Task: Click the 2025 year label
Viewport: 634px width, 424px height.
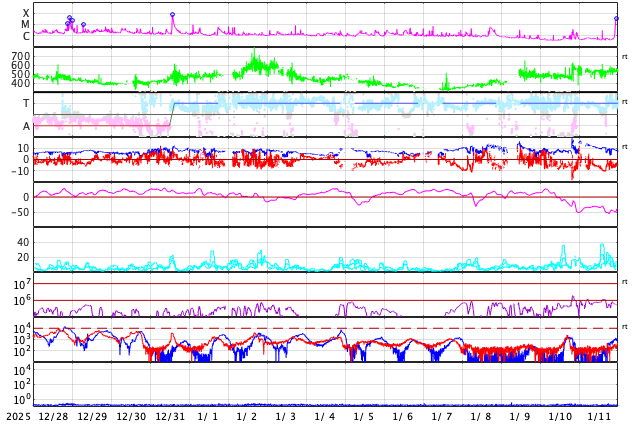Action: point(18,416)
